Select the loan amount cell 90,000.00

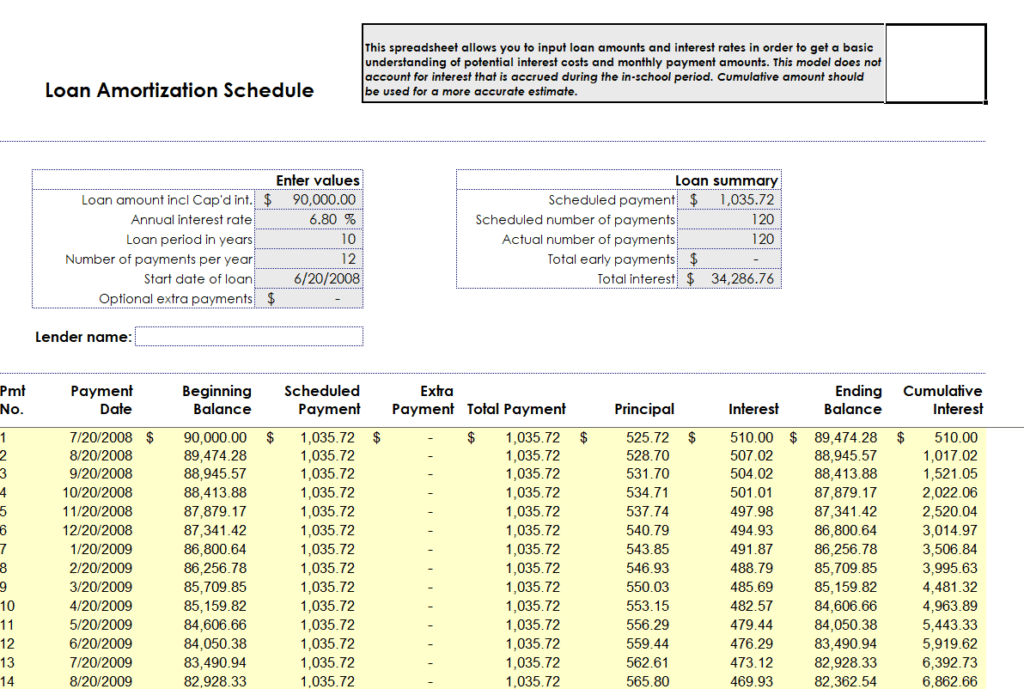point(308,200)
